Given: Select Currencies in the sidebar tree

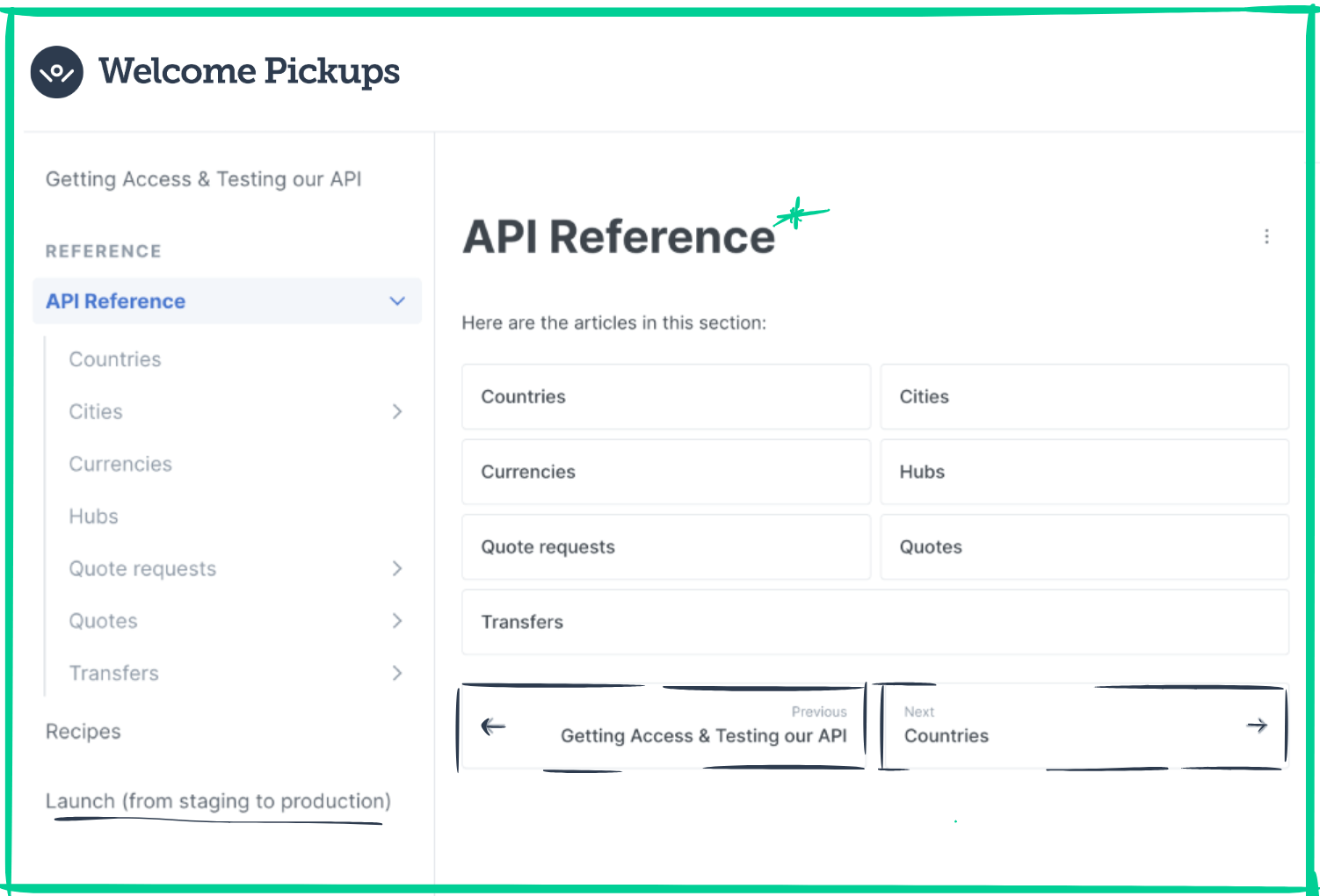Looking at the screenshot, I should tap(120, 464).
